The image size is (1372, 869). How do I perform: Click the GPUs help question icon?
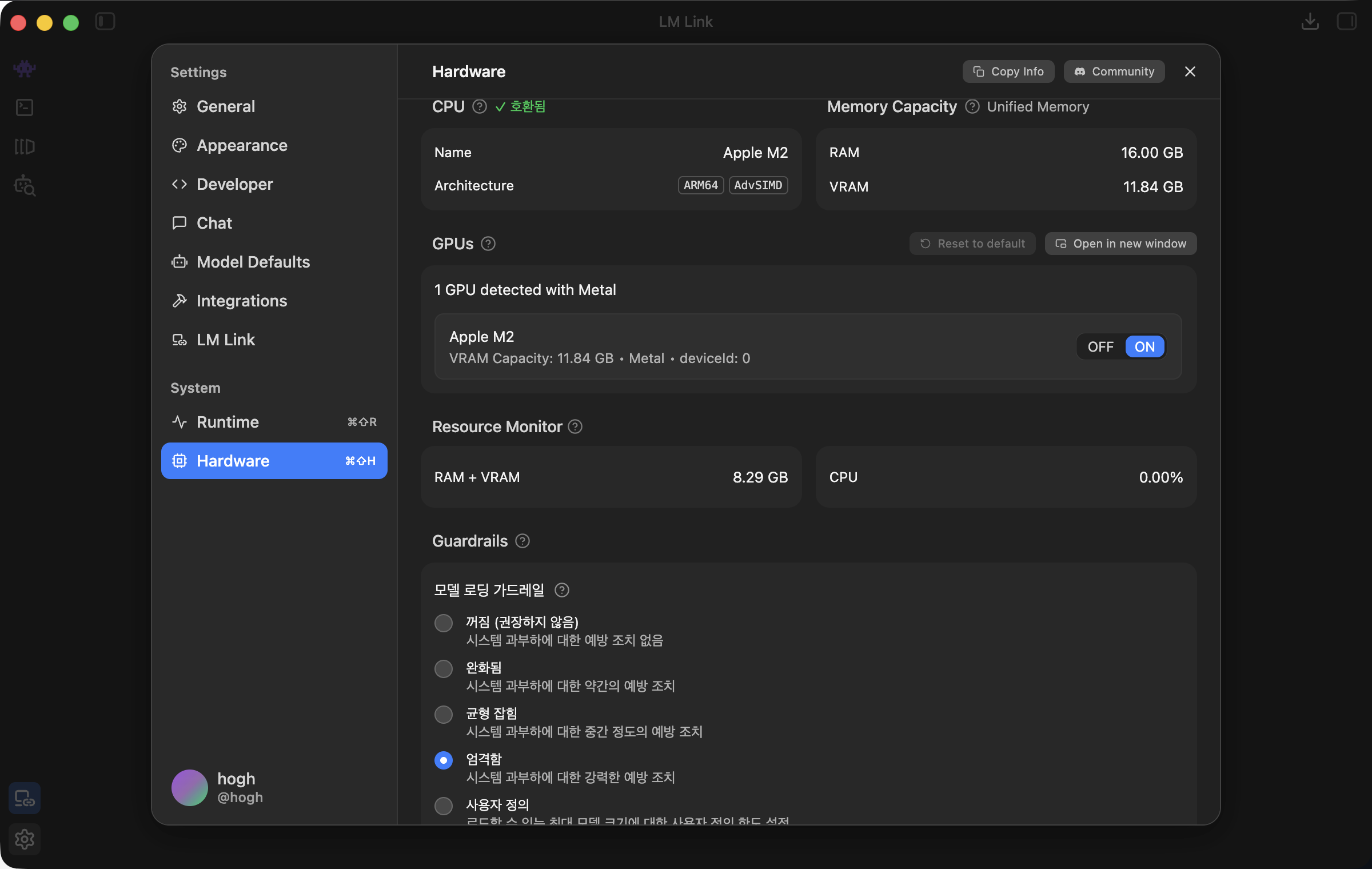click(x=488, y=244)
